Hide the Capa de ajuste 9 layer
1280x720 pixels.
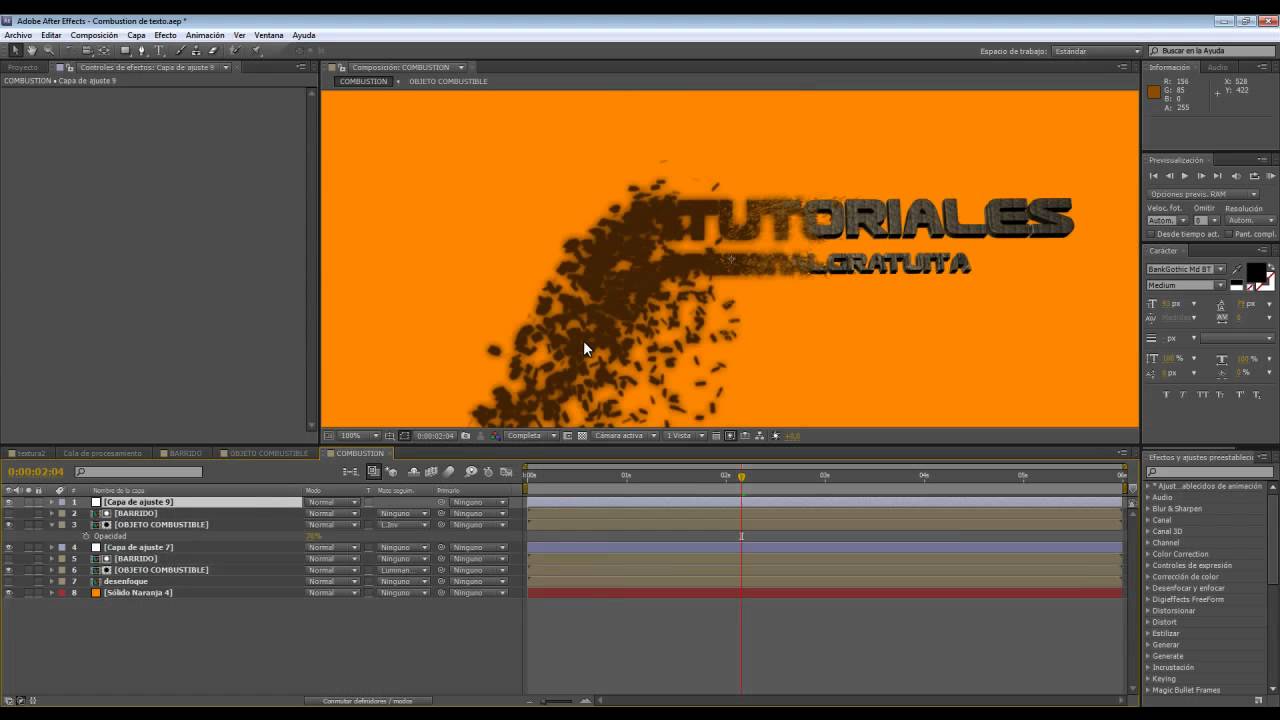pos(9,502)
